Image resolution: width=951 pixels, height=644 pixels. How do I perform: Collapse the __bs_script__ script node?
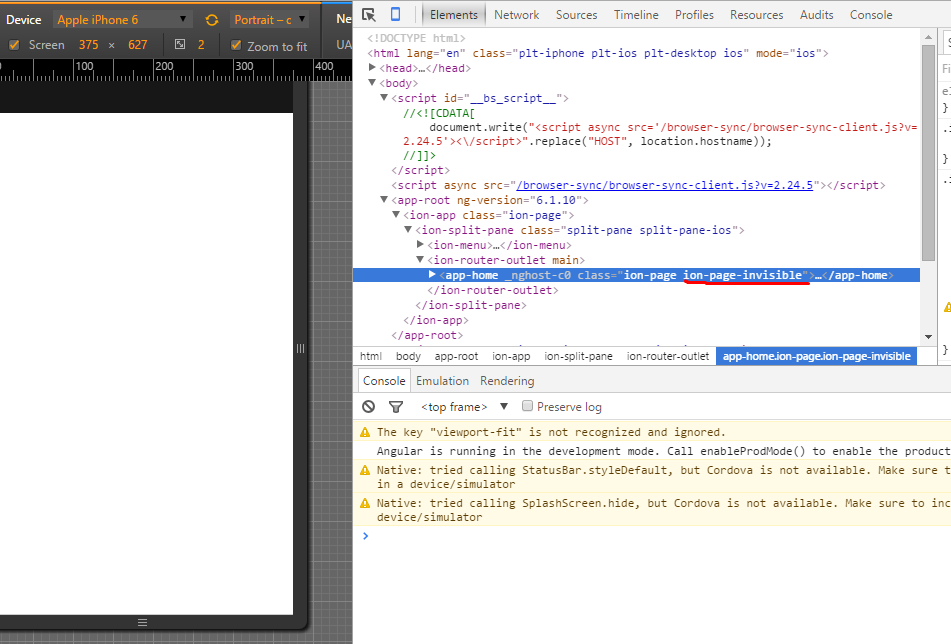pos(384,98)
